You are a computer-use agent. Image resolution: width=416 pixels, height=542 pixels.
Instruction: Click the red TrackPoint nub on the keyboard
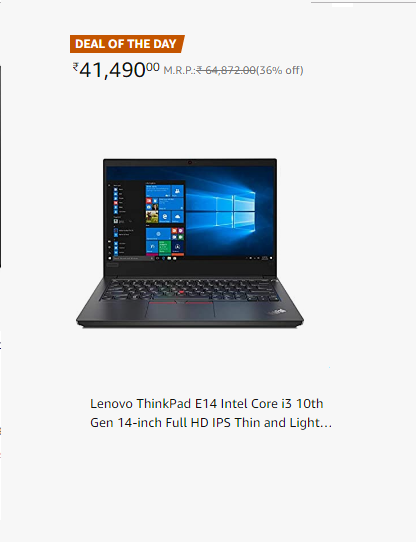tap(181, 293)
